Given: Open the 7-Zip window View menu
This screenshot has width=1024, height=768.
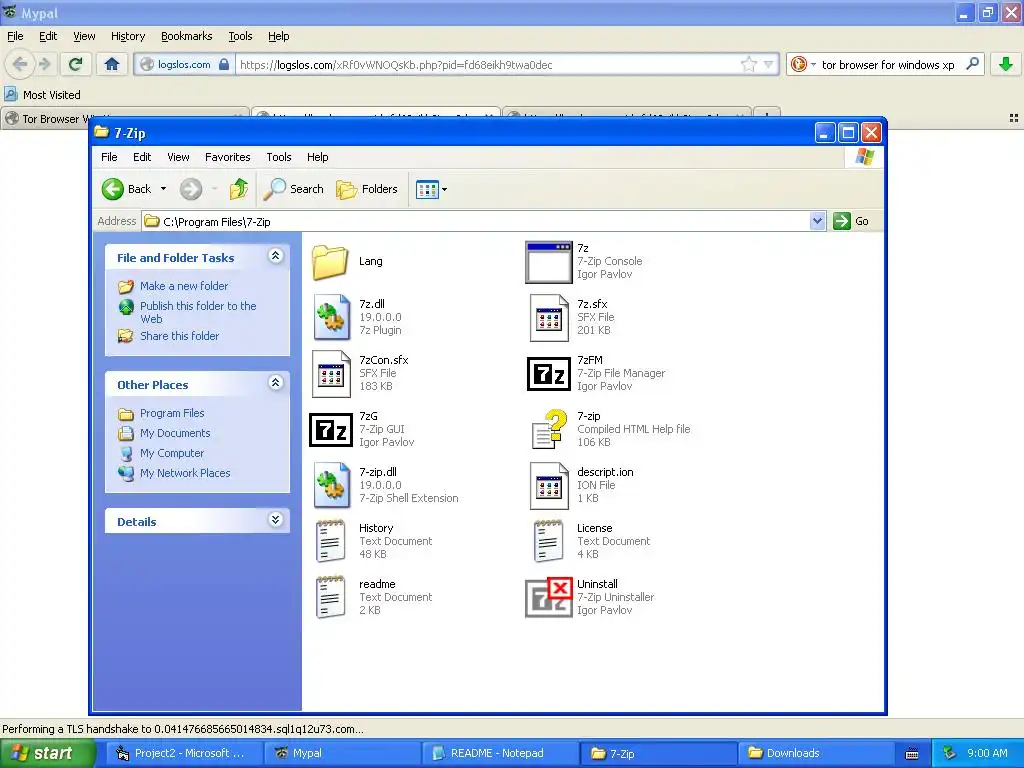Looking at the screenshot, I should (x=178, y=157).
